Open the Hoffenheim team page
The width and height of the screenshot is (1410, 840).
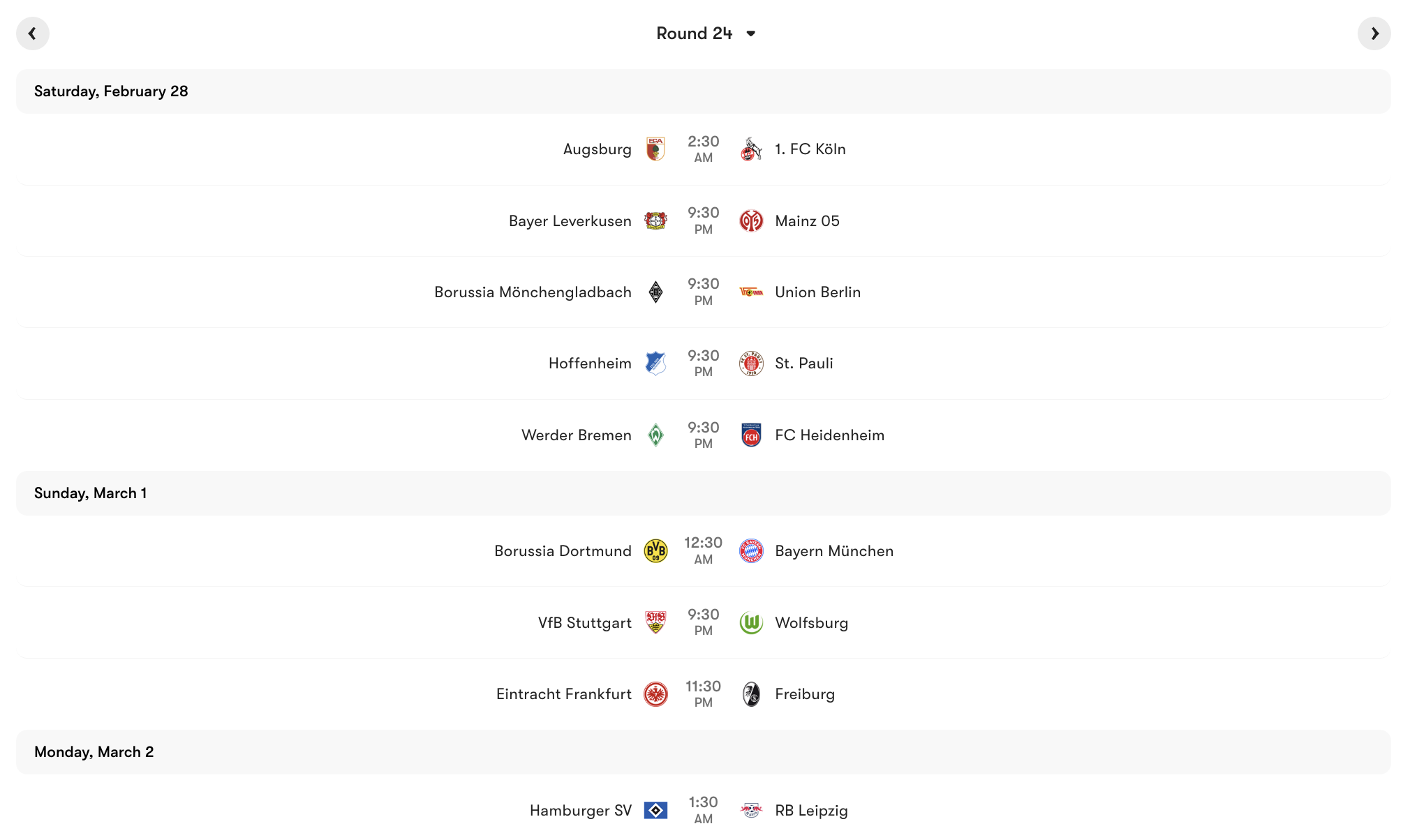click(590, 363)
